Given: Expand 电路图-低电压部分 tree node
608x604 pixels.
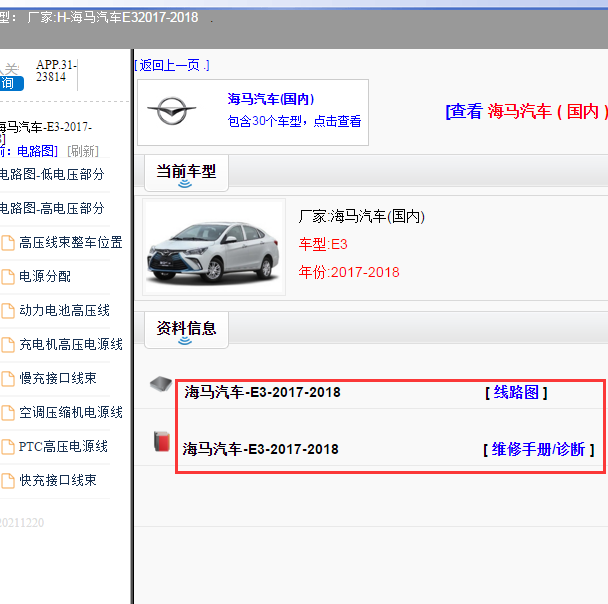Looking at the screenshot, I should coord(52,174).
